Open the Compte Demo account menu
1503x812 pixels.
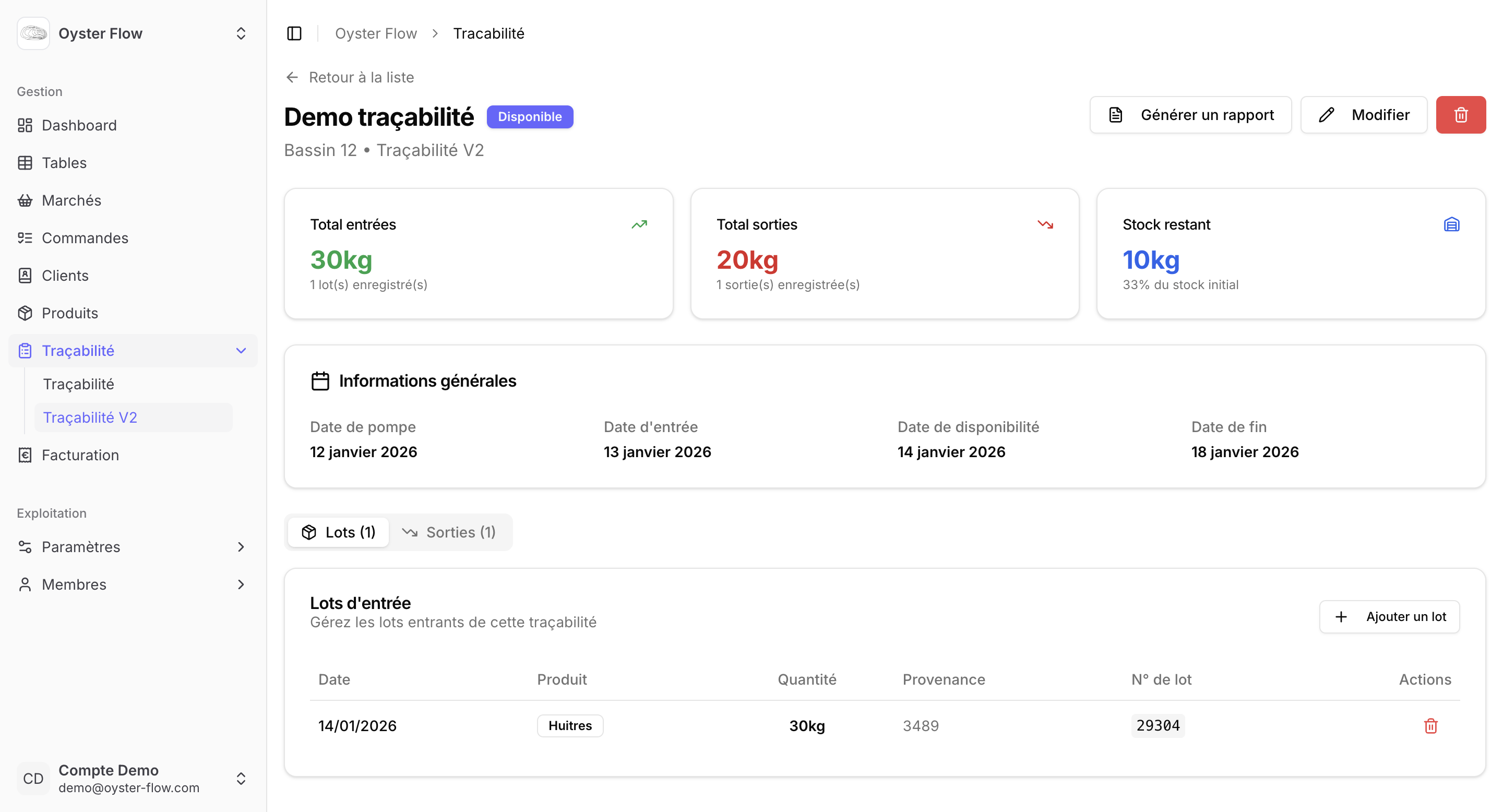point(241,778)
